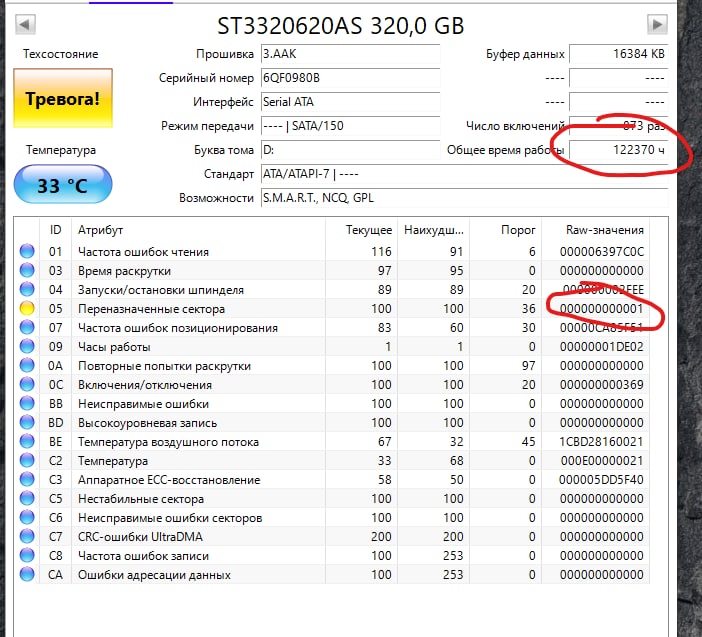The height and width of the screenshot is (637, 702).
Task: Click the blue status icon for Частота ошибок чтения
Action: click(27, 252)
